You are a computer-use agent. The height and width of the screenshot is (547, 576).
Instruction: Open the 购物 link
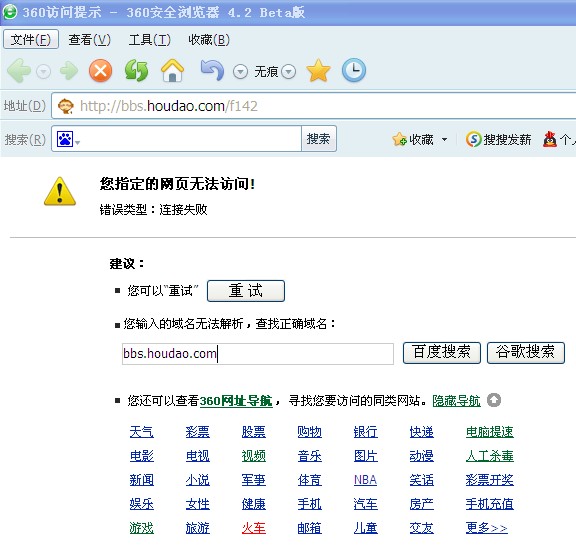(310, 432)
